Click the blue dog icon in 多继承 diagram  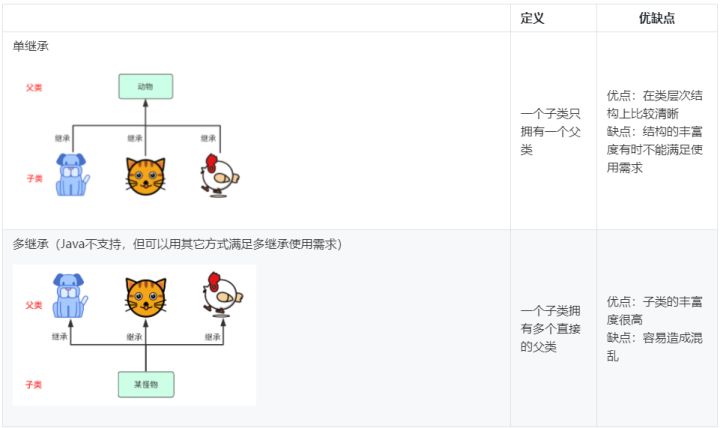[69, 296]
